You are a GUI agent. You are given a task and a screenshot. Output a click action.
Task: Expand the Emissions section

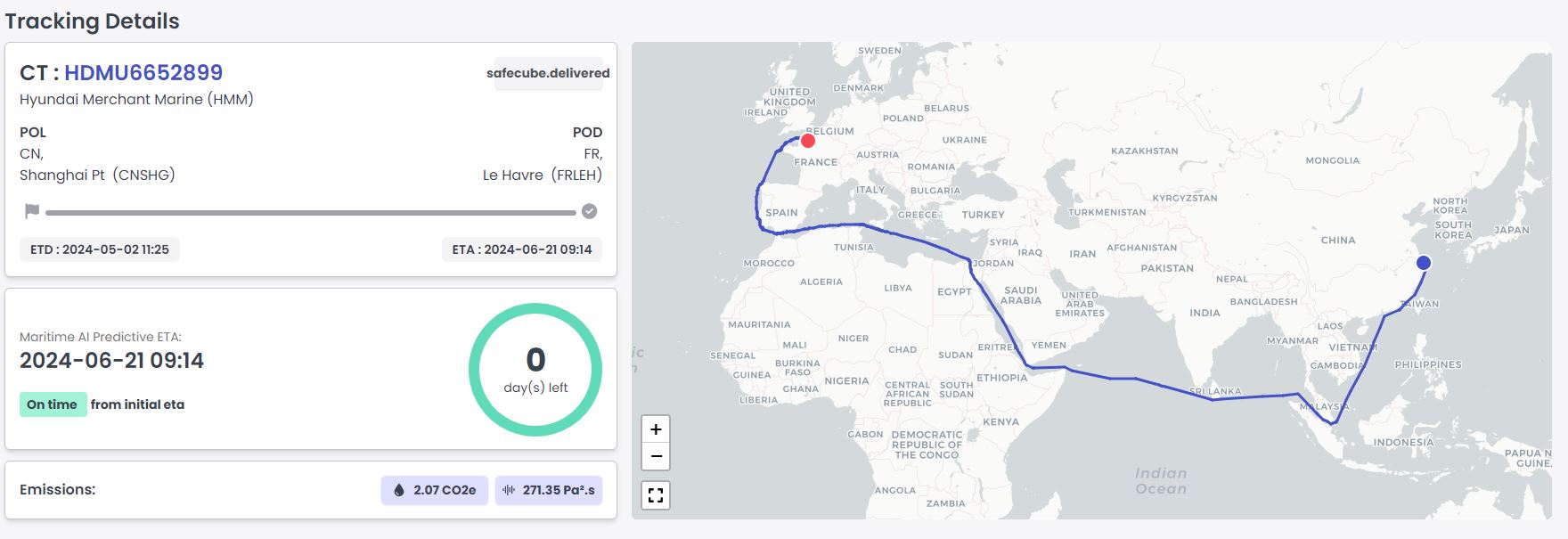(x=310, y=490)
